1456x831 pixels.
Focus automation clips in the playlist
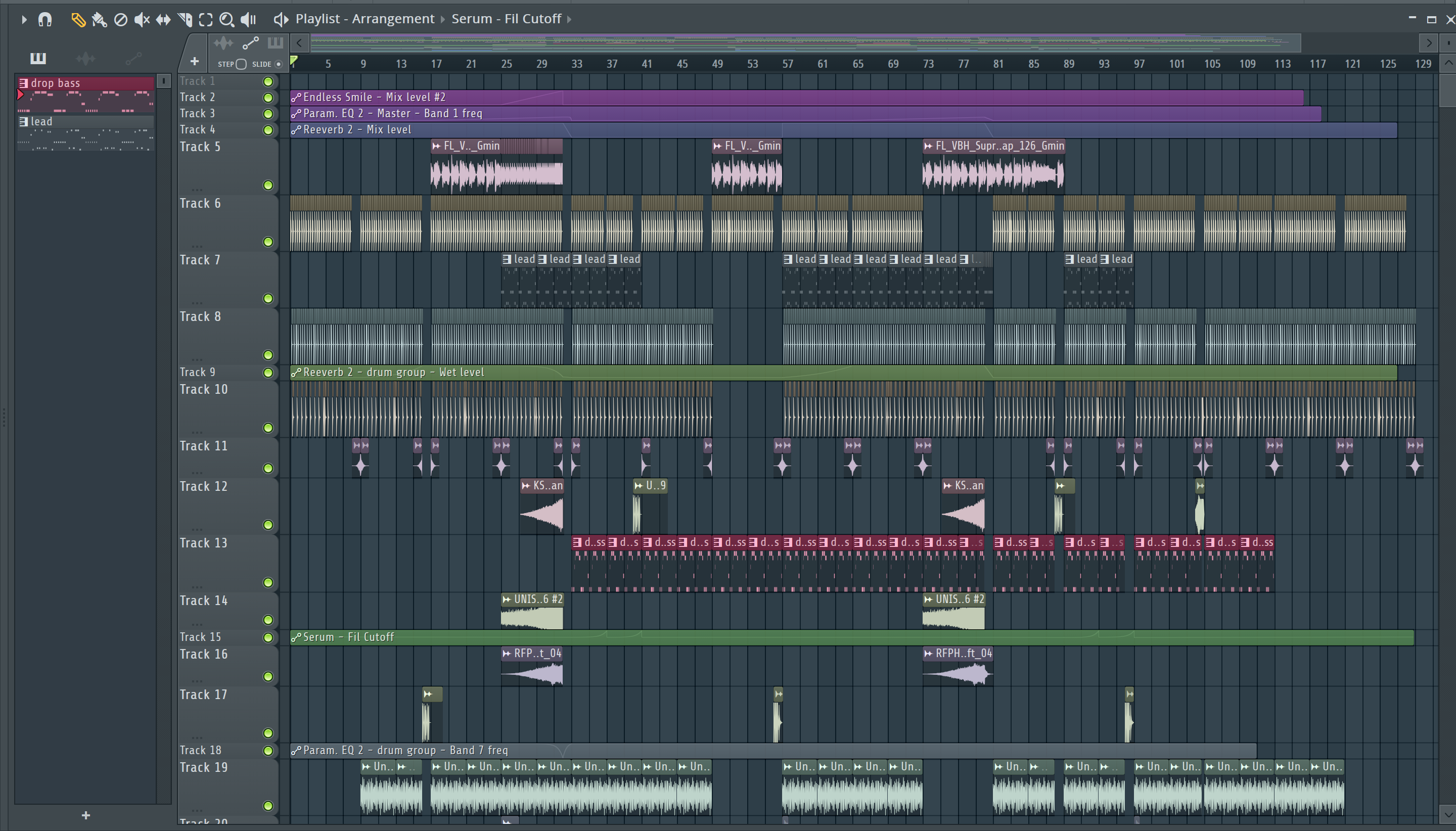(x=251, y=43)
